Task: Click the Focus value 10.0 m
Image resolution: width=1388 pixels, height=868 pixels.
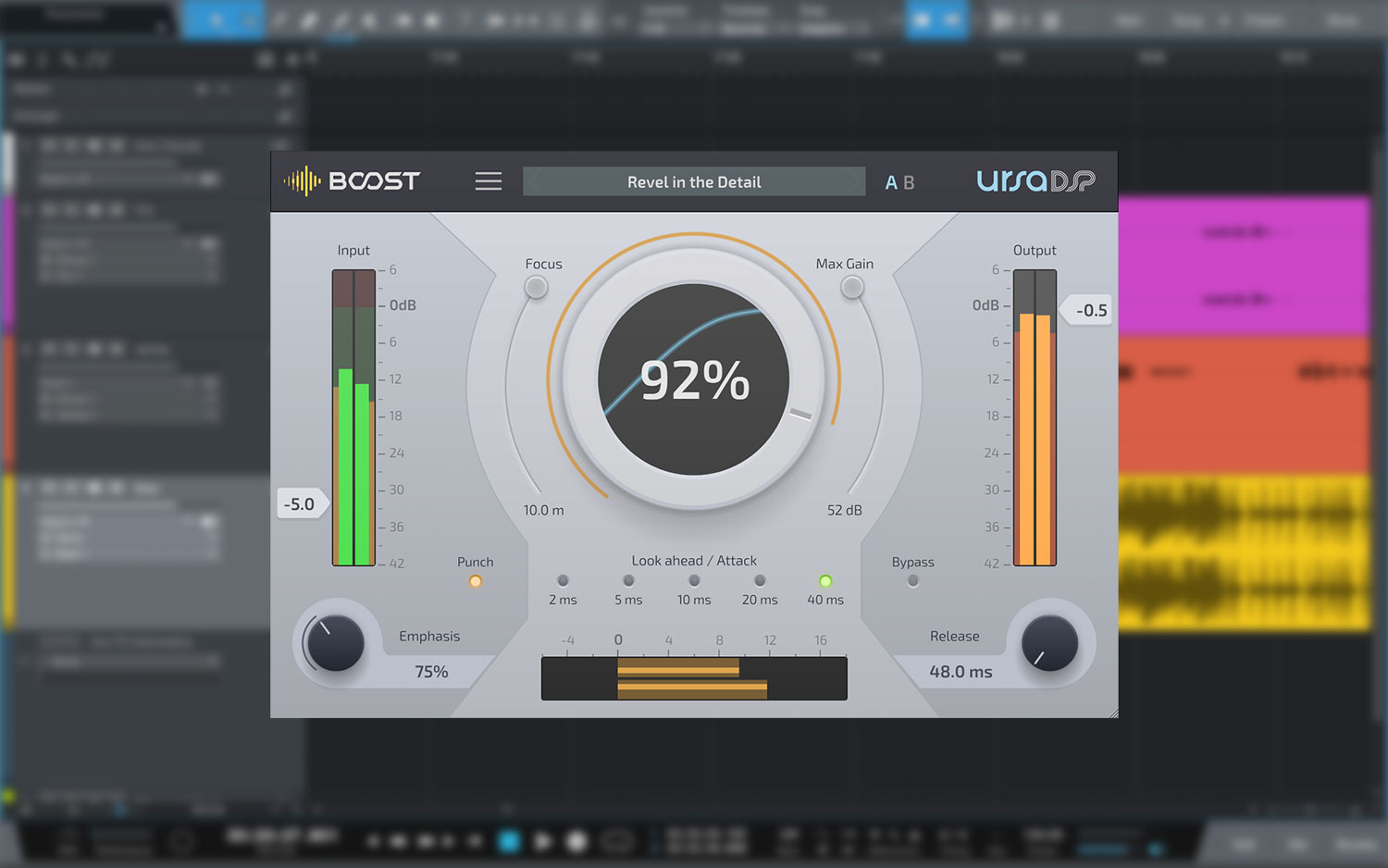Action: (x=544, y=510)
